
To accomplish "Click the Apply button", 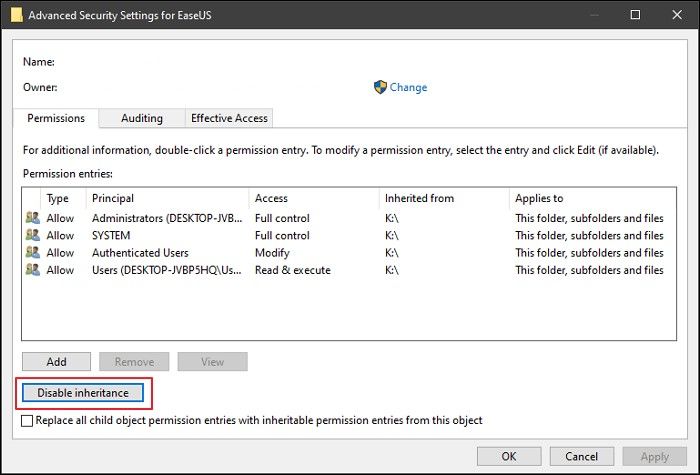I will click(x=655, y=456).
